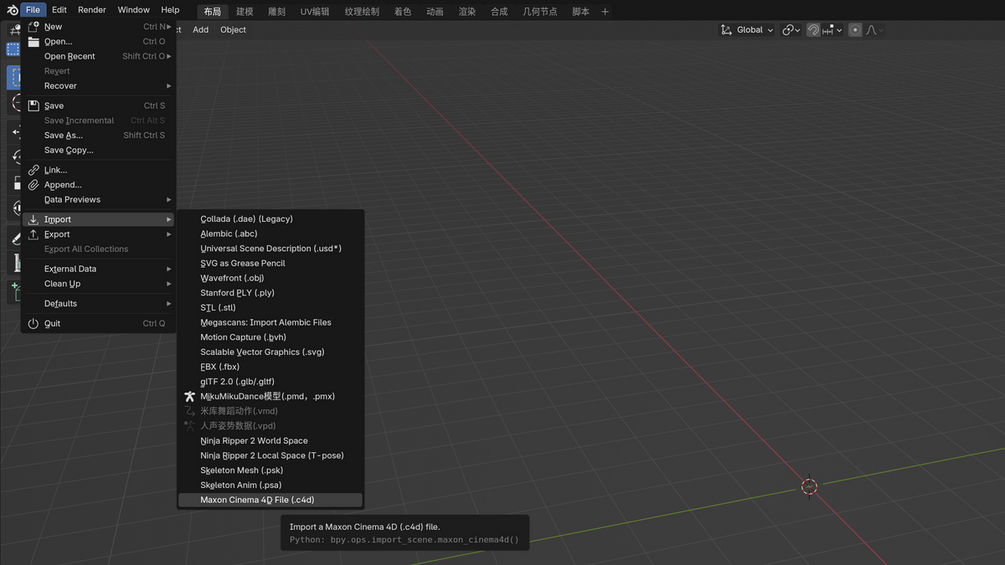
Task: Switch to the 几何节点 workspace tab
Action: click(540, 12)
